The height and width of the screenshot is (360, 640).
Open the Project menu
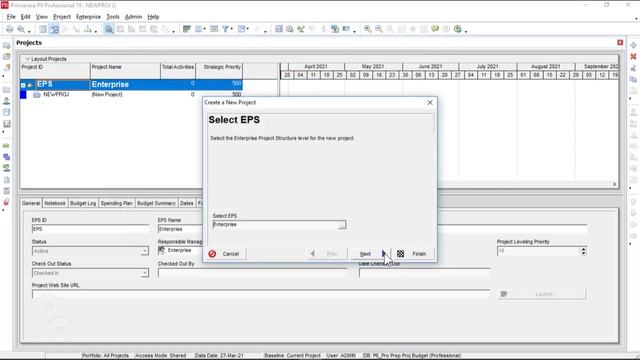[62, 17]
